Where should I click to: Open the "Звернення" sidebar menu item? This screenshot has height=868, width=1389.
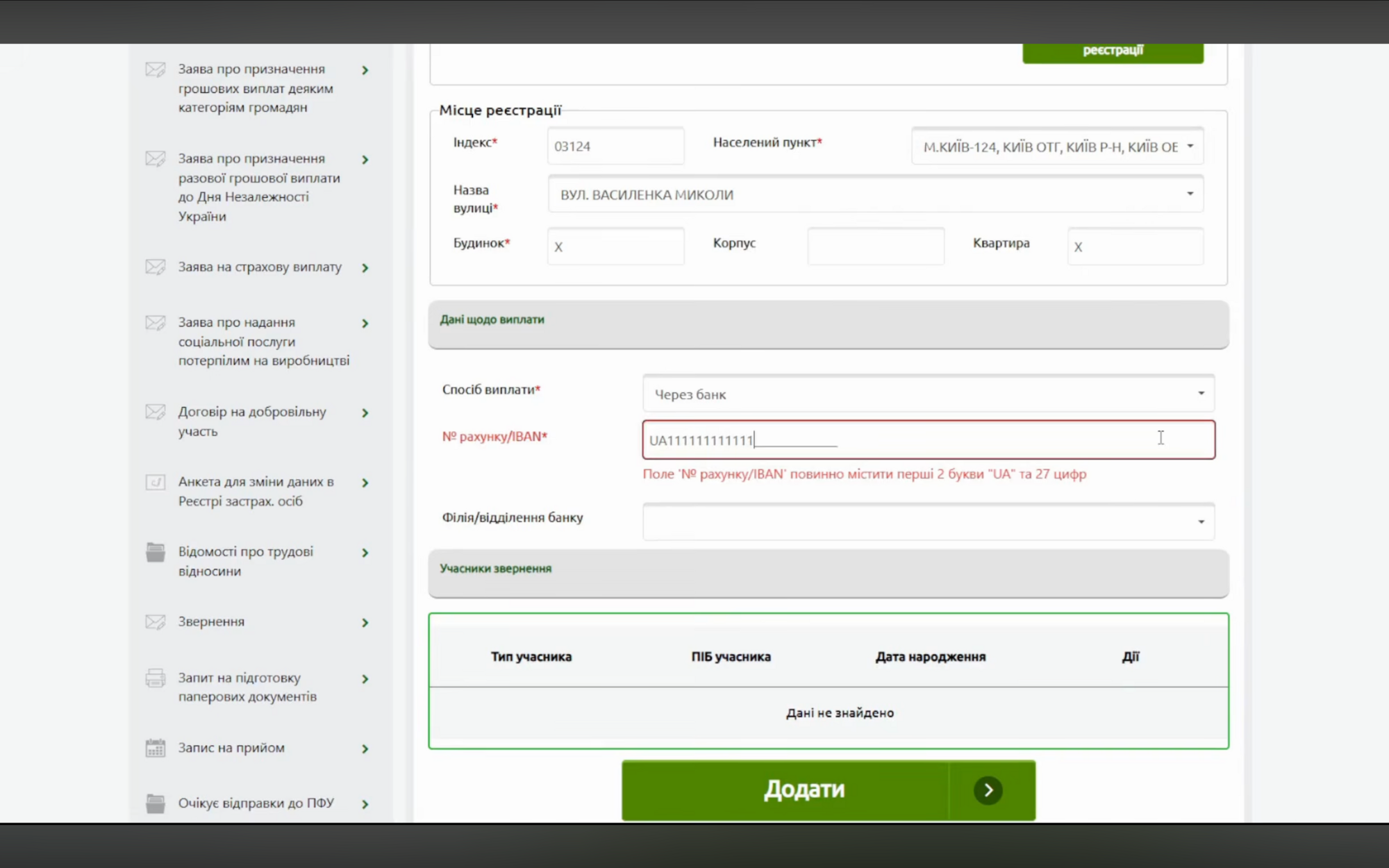210,621
